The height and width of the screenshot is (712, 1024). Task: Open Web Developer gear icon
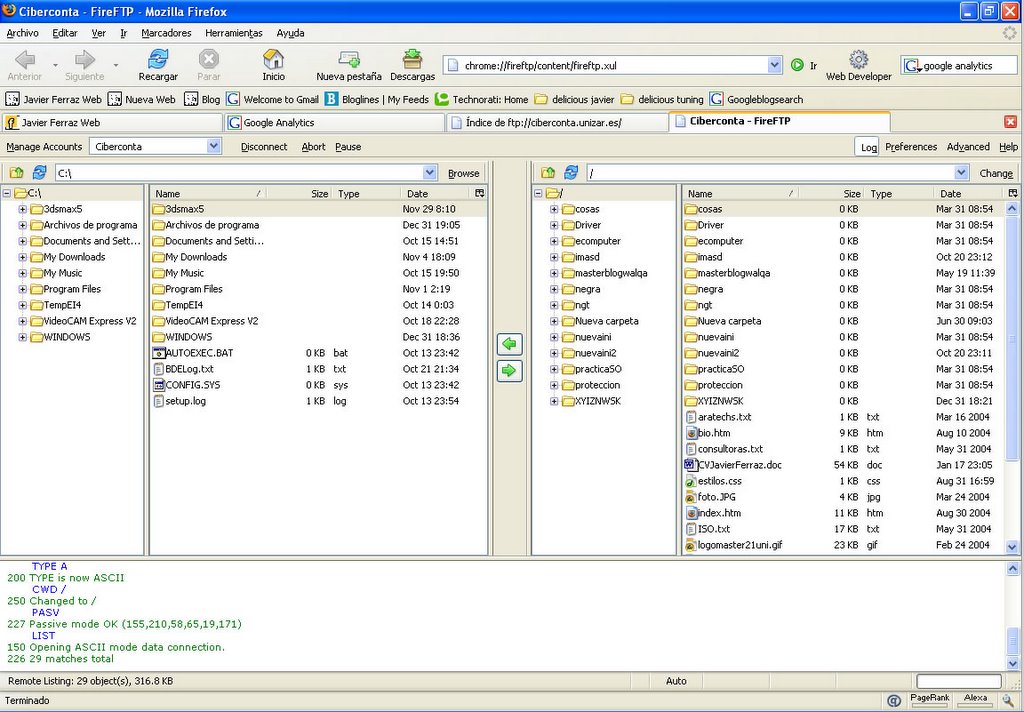click(858, 59)
